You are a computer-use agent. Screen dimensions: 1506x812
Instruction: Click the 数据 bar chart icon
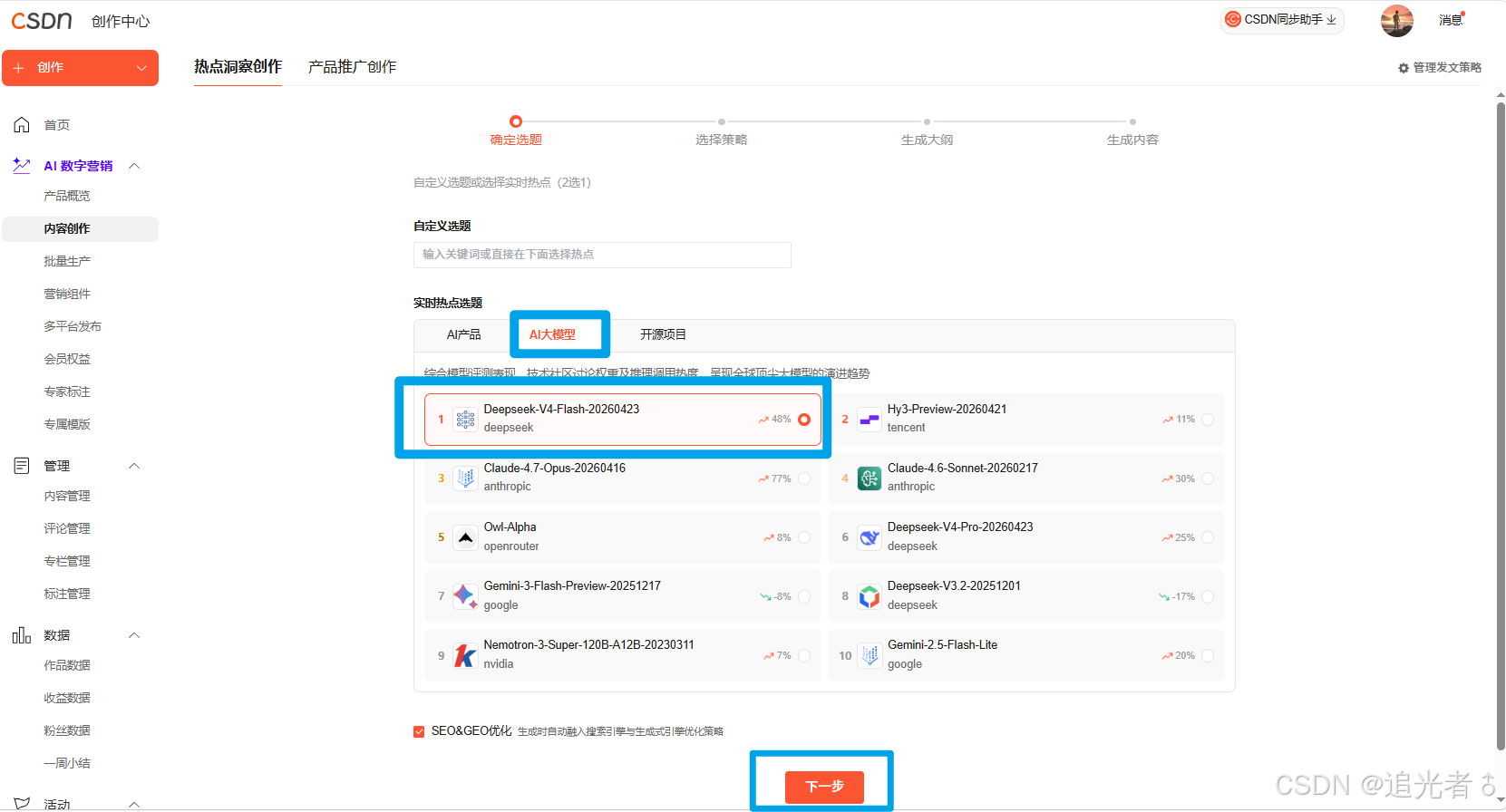point(22,635)
